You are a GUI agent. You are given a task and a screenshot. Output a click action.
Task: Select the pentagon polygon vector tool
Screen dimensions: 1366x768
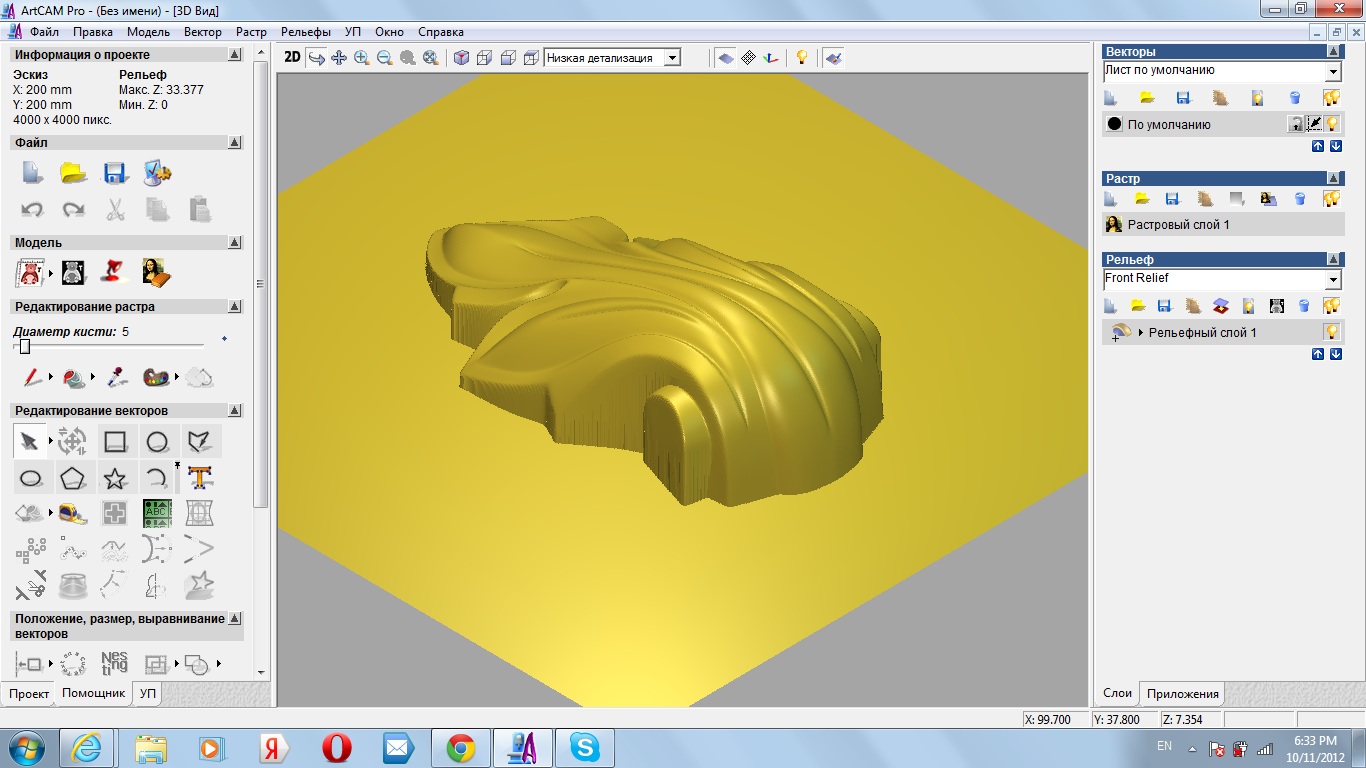73,478
